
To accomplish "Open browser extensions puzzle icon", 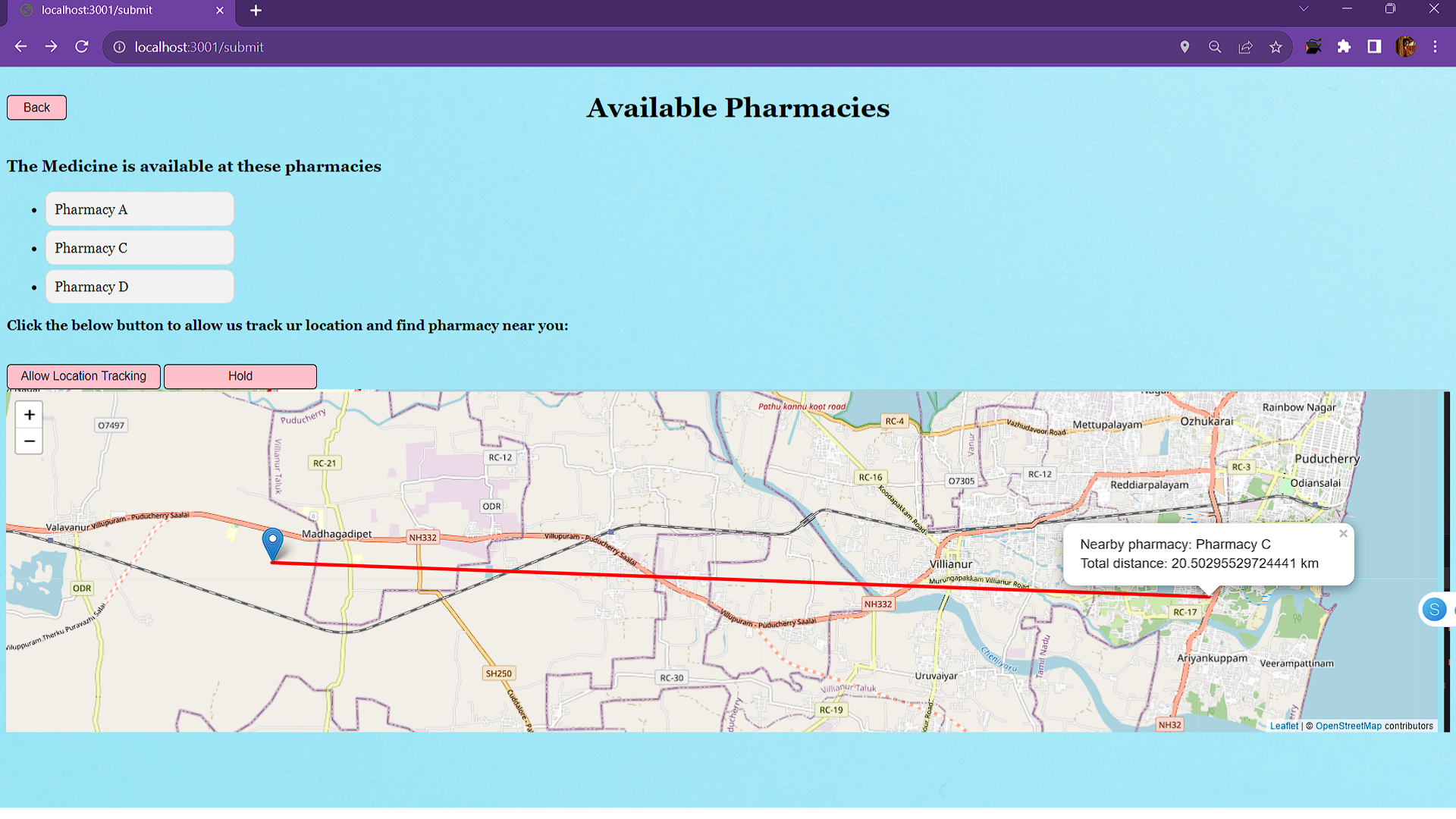I will point(1344,47).
